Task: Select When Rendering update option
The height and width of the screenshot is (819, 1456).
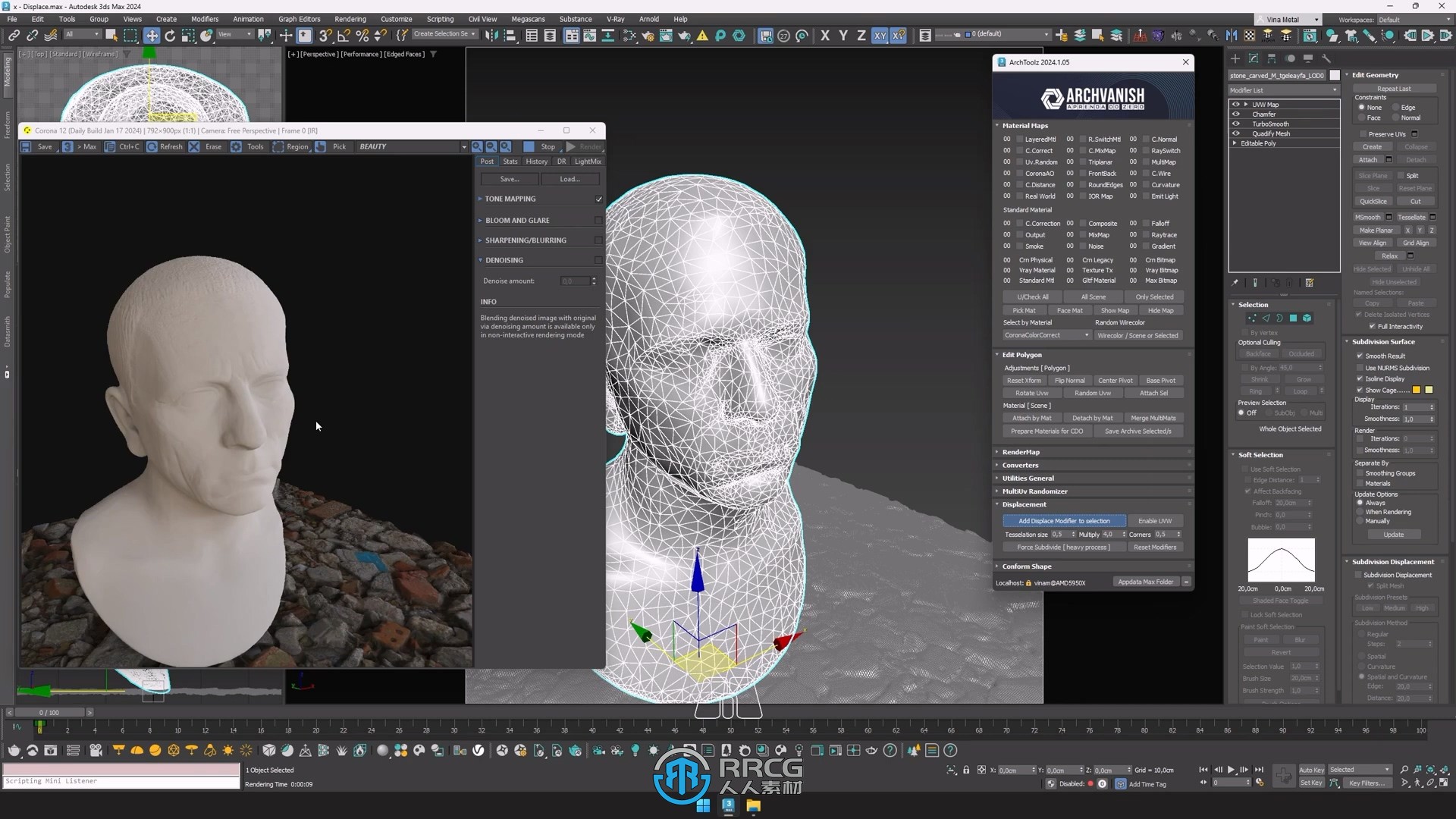Action: point(1360,512)
